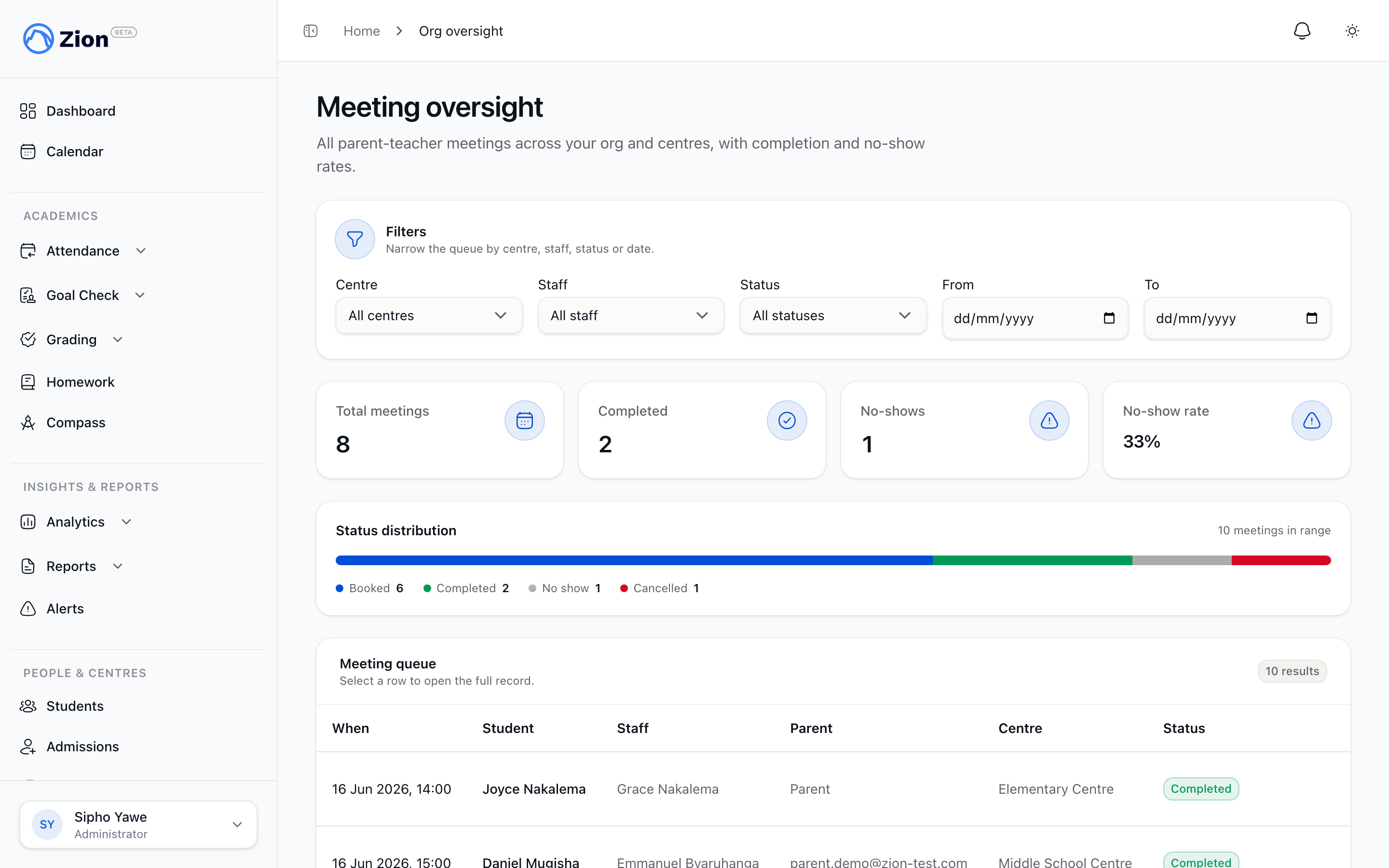Click the Homework sidebar icon
The height and width of the screenshot is (868, 1389).
(28, 382)
